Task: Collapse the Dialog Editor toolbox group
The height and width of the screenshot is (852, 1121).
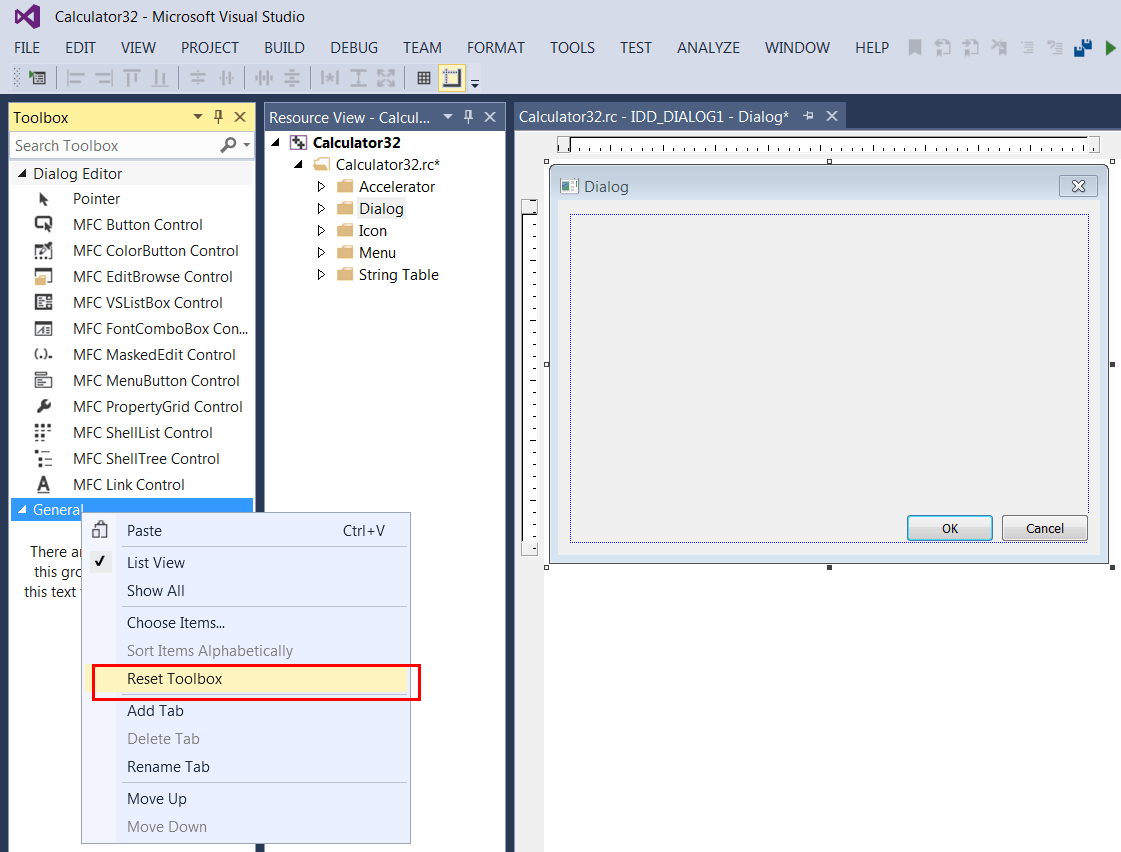Action: (22, 174)
